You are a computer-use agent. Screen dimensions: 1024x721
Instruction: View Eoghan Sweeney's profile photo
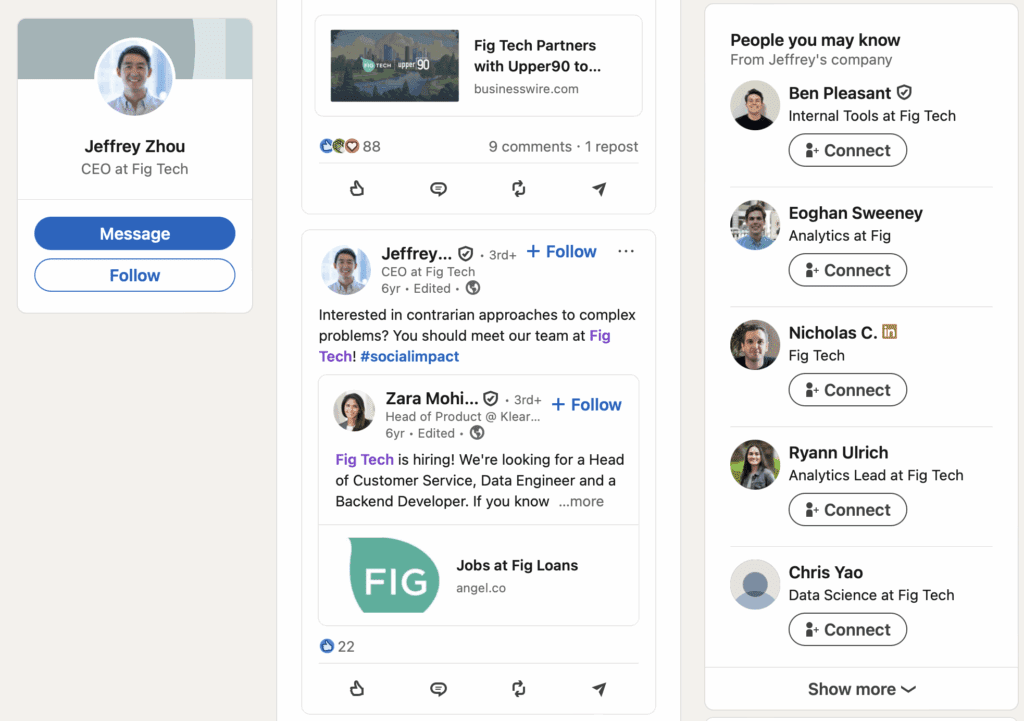755,225
